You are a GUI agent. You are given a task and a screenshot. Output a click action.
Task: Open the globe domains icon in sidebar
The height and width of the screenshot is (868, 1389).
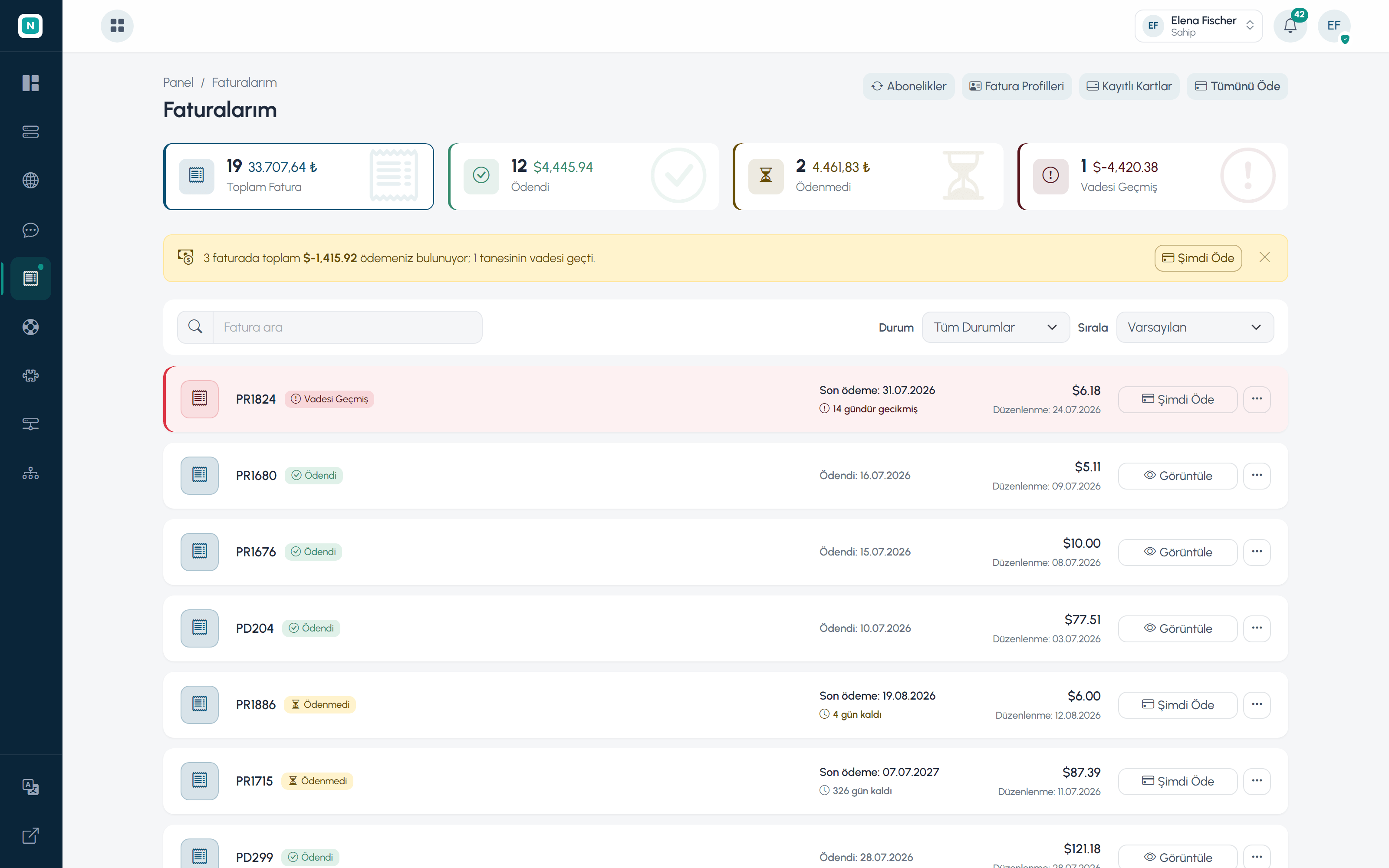click(30, 180)
